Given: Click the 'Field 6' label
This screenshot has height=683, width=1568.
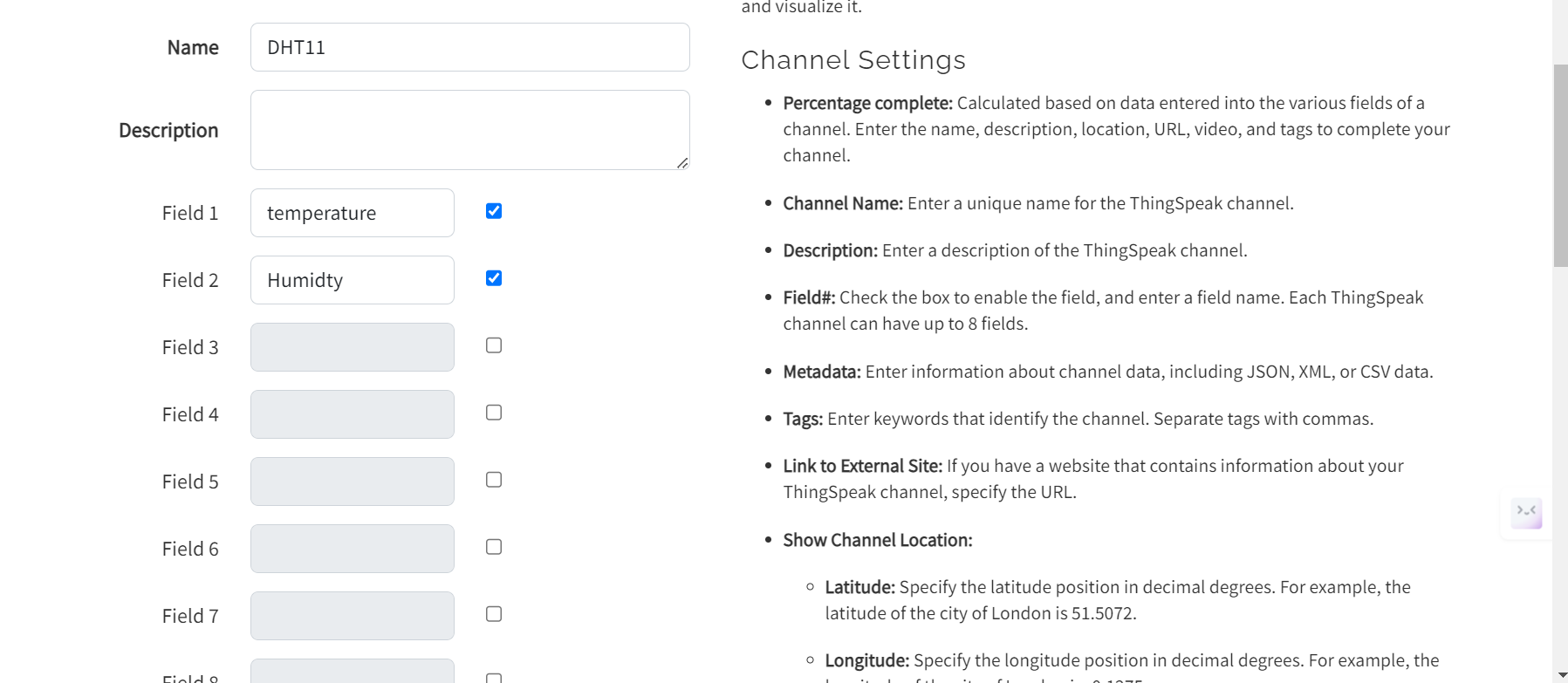Looking at the screenshot, I should 190,549.
